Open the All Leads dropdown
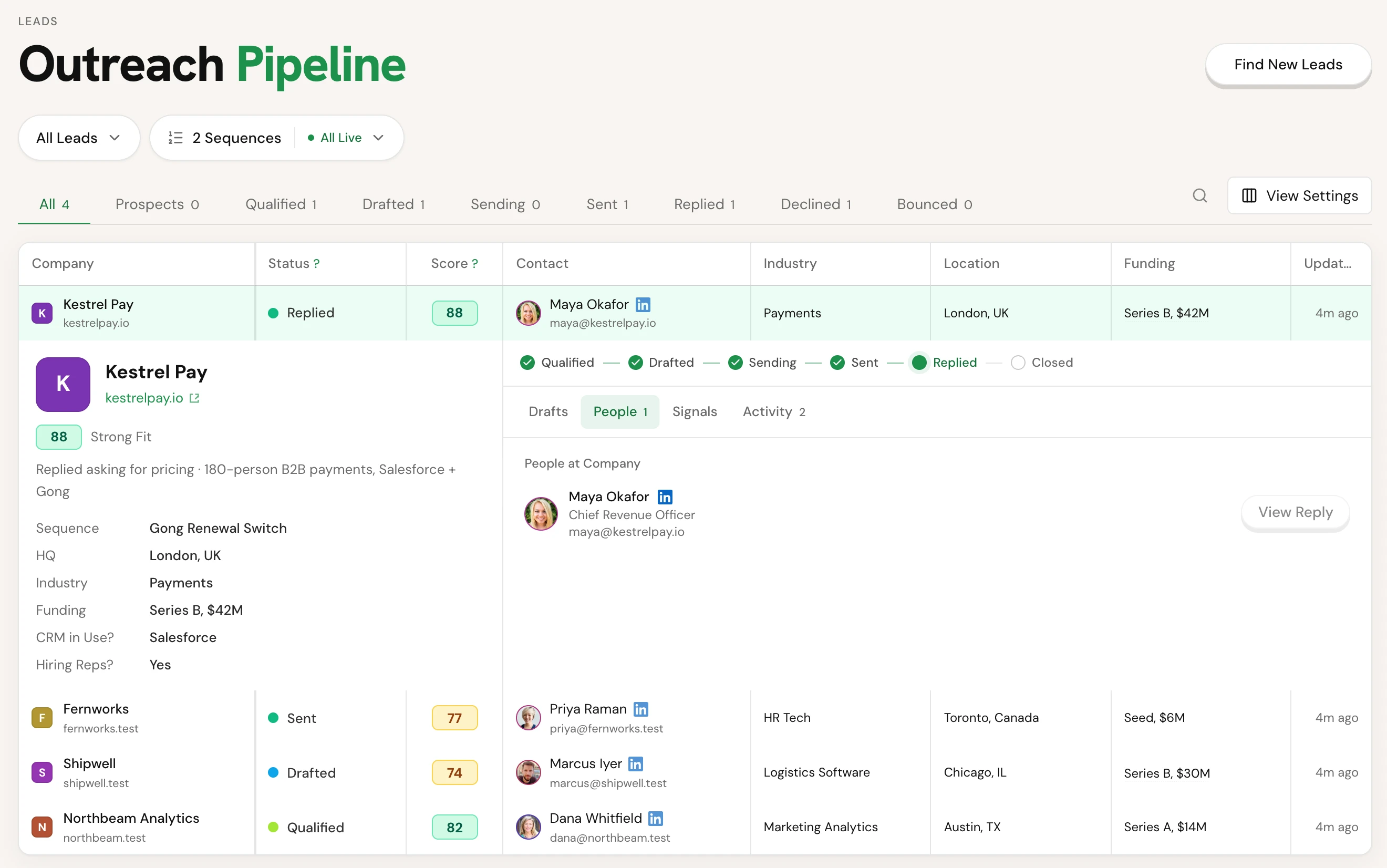This screenshot has height=868, width=1387. (79, 138)
